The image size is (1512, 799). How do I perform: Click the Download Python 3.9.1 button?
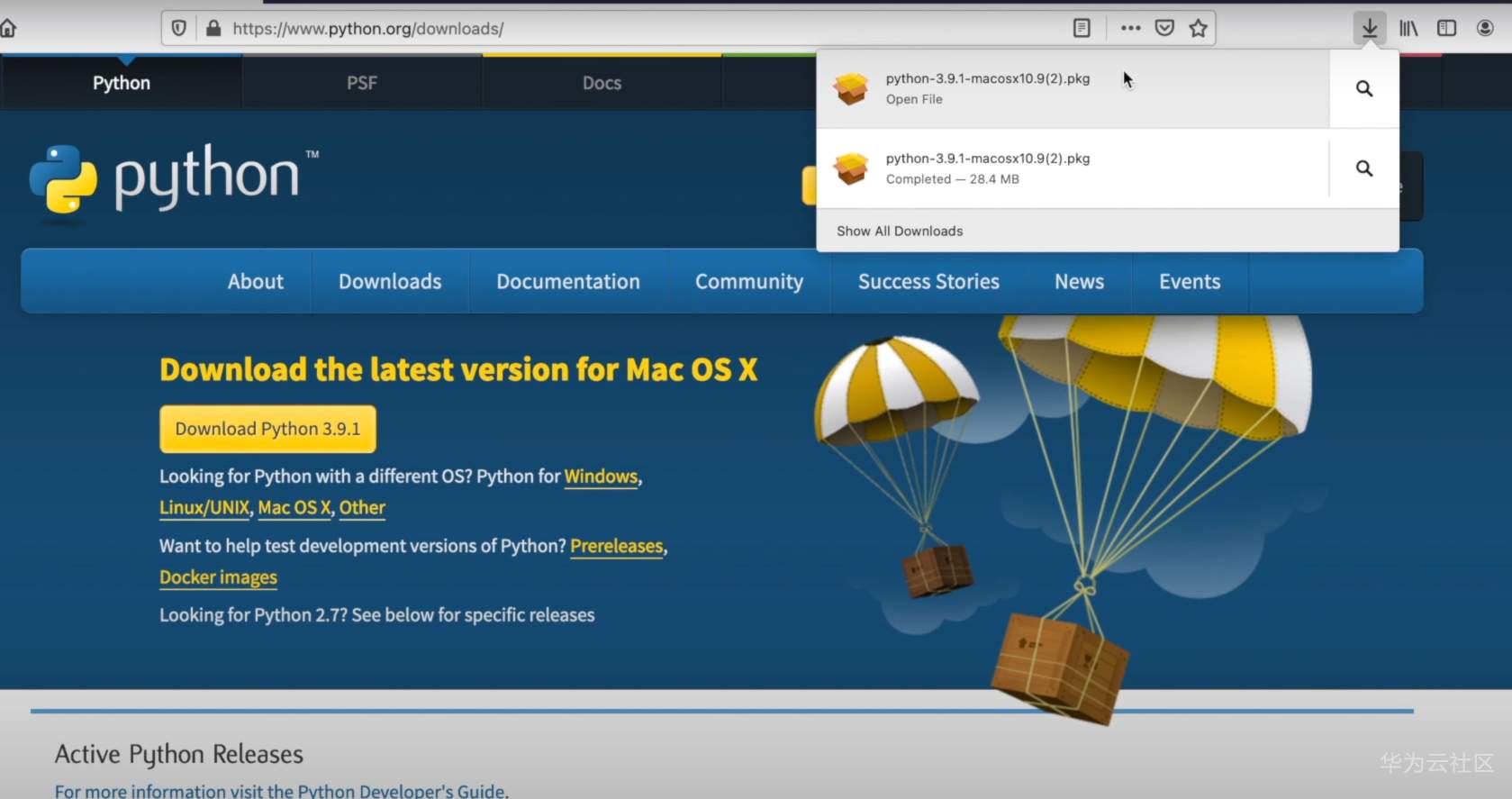267,429
